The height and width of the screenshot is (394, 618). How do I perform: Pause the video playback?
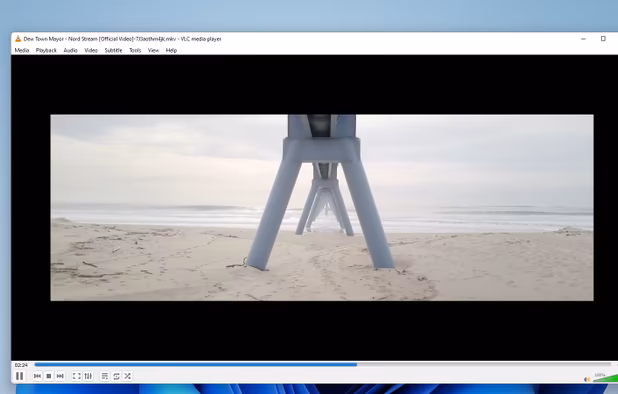19,376
